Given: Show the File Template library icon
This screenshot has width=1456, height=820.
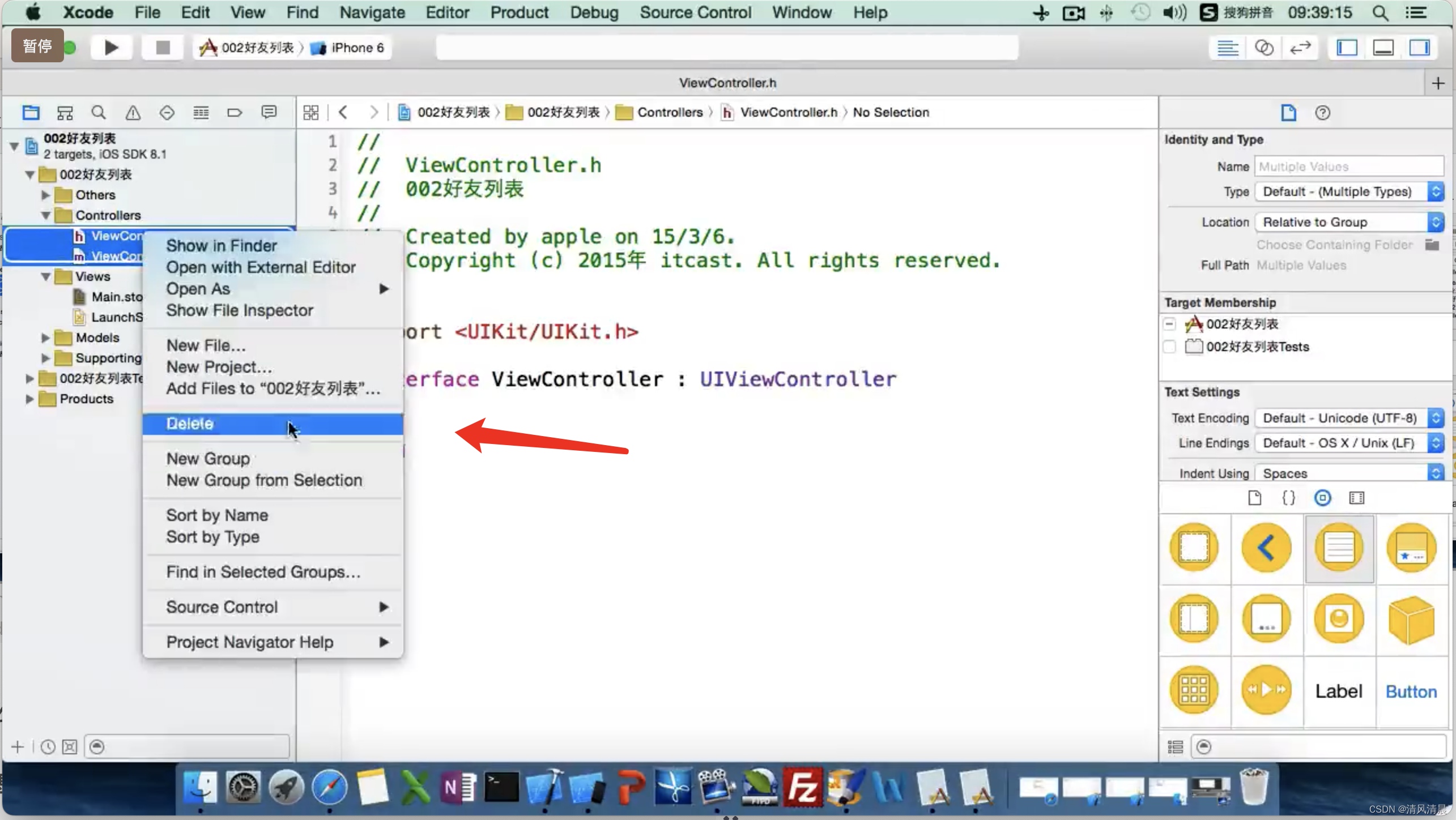Looking at the screenshot, I should [1254, 498].
